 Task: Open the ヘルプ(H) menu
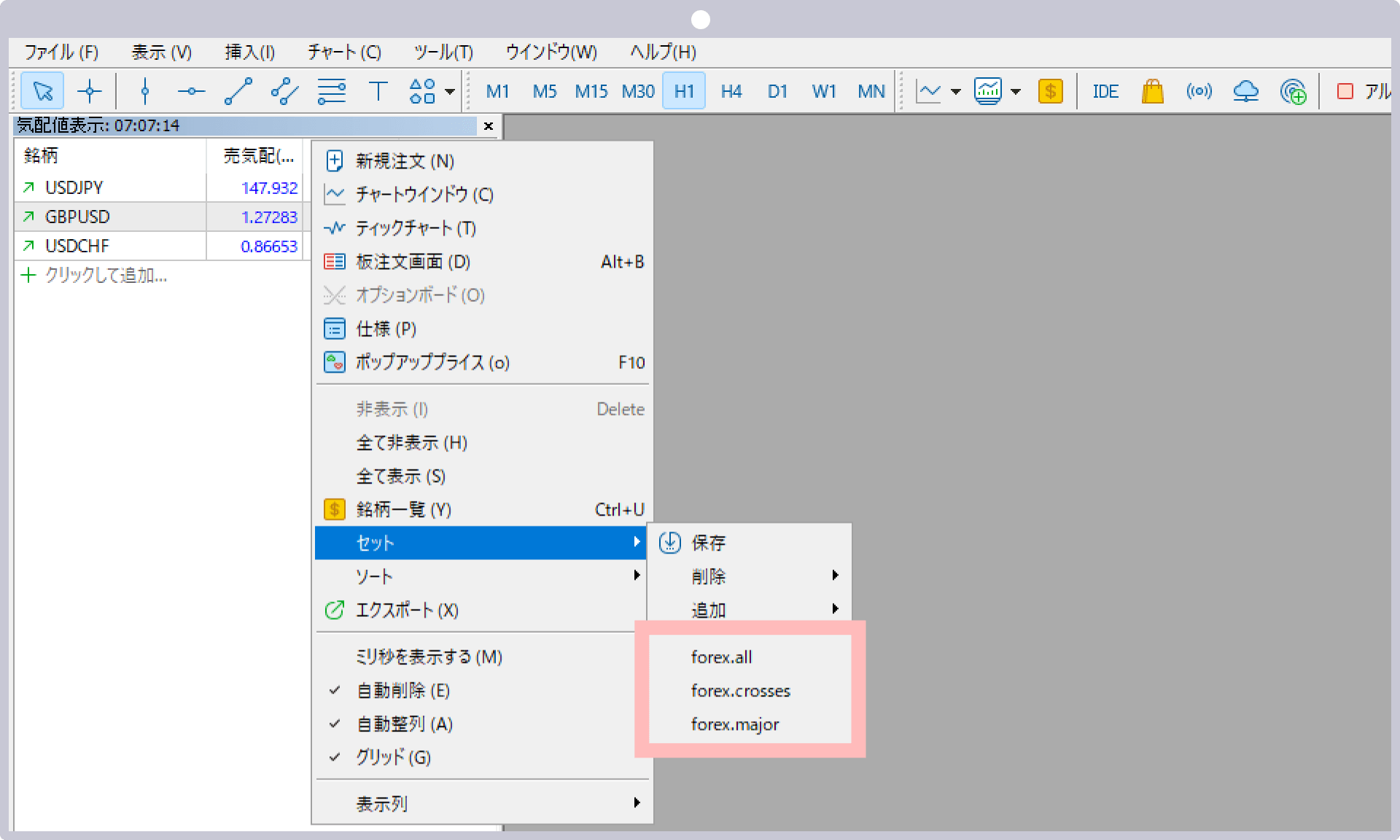[x=663, y=52]
